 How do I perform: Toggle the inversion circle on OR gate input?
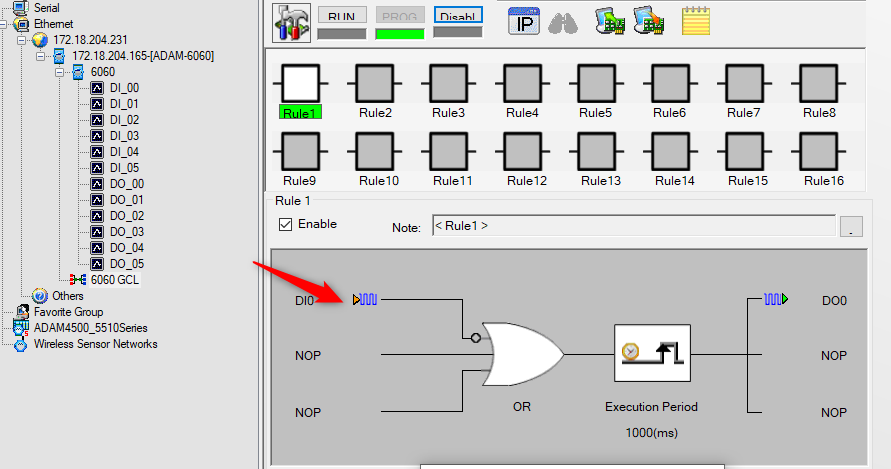[476, 338]
